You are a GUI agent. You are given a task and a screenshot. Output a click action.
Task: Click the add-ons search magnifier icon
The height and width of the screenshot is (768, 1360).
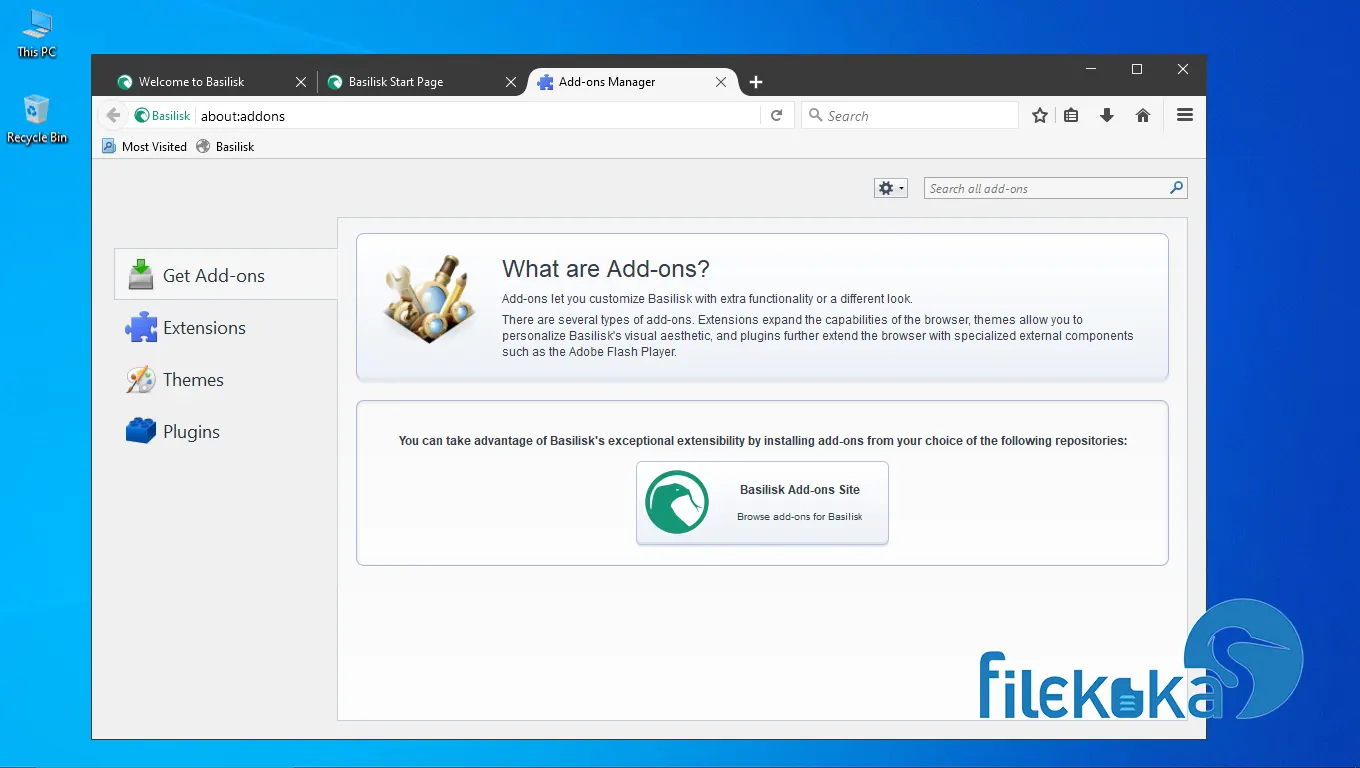click(x=1177, y=187)
